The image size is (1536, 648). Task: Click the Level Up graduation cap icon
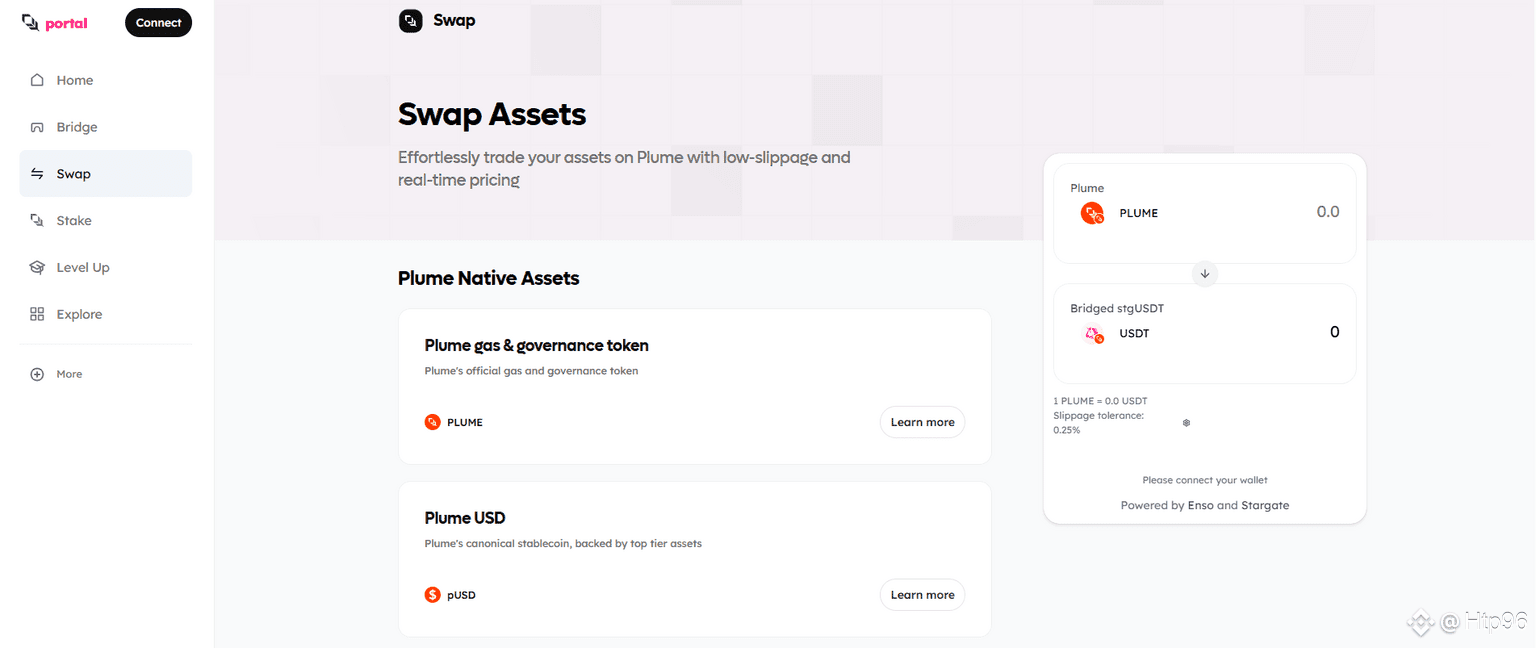pyautogui.click(x=37, y=267)
